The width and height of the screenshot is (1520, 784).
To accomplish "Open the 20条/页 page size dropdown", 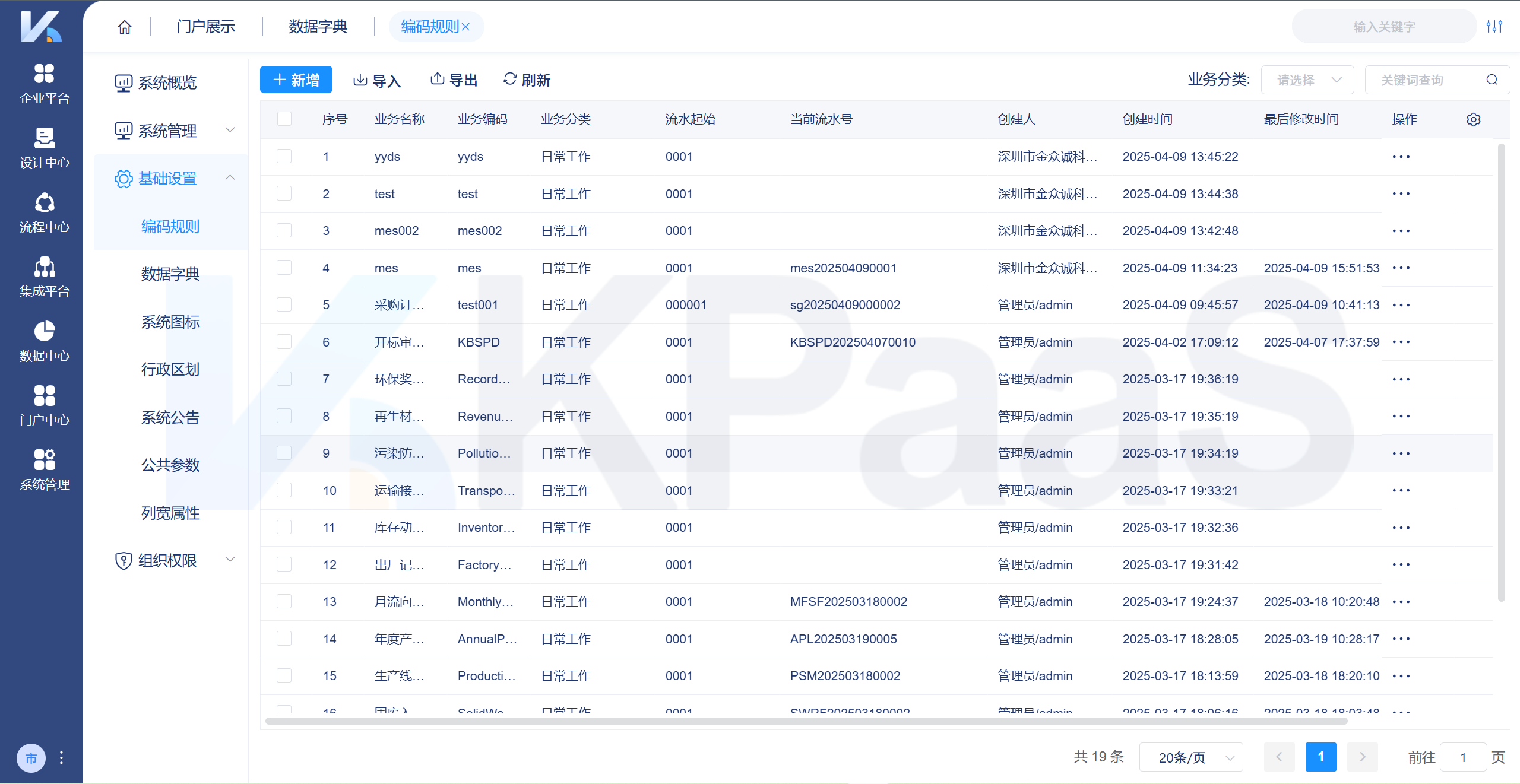I will click(1190, 757).
